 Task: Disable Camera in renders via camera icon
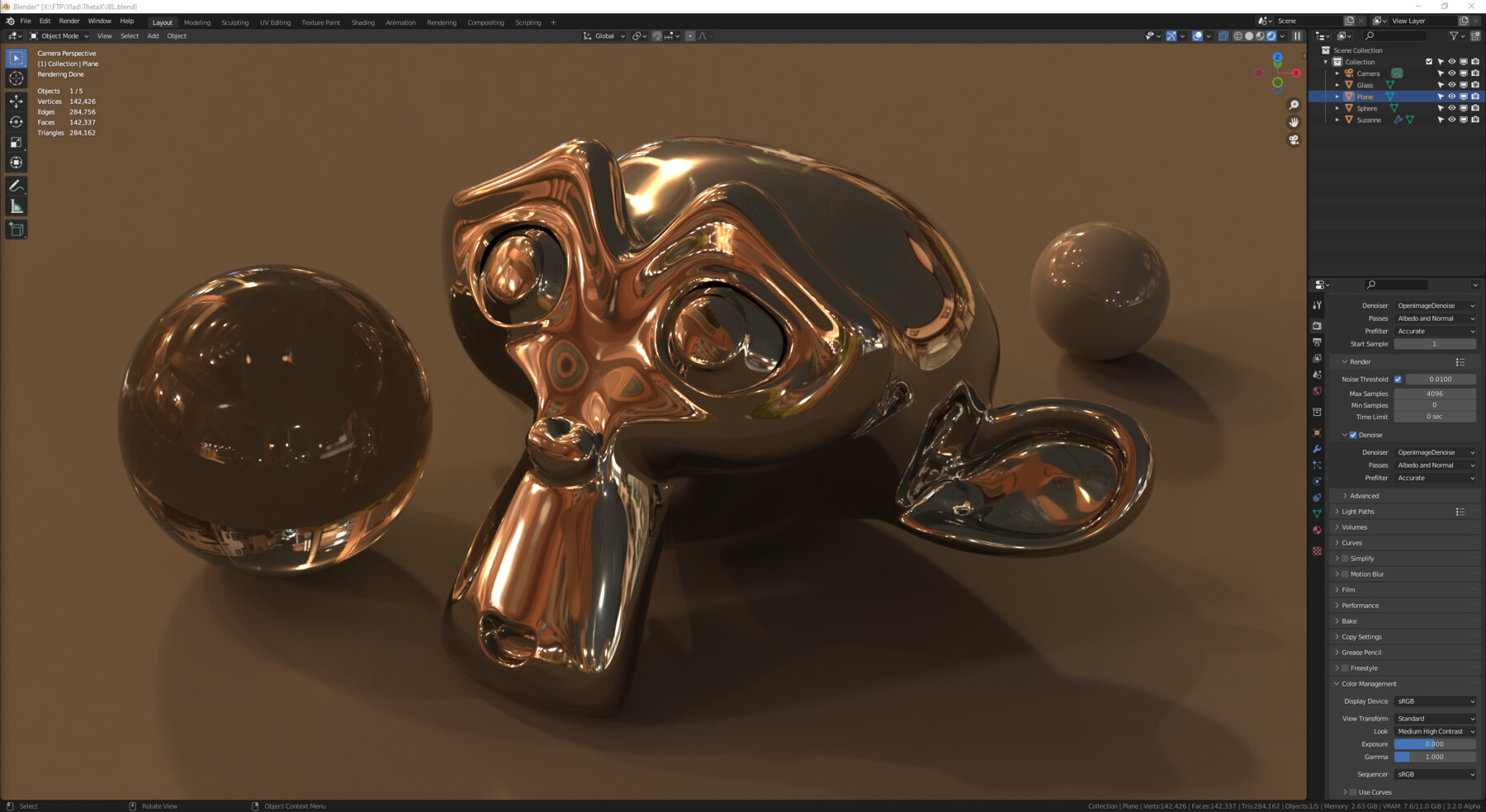coord(1475,73)
